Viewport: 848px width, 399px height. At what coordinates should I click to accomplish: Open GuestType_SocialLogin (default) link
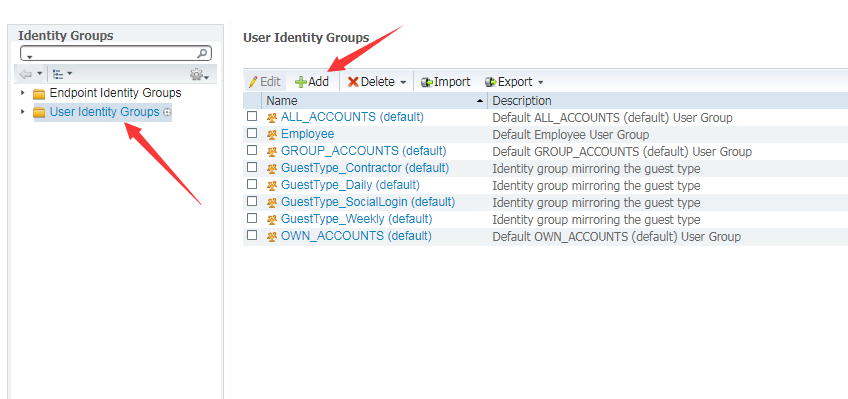(x=368, y=202)
